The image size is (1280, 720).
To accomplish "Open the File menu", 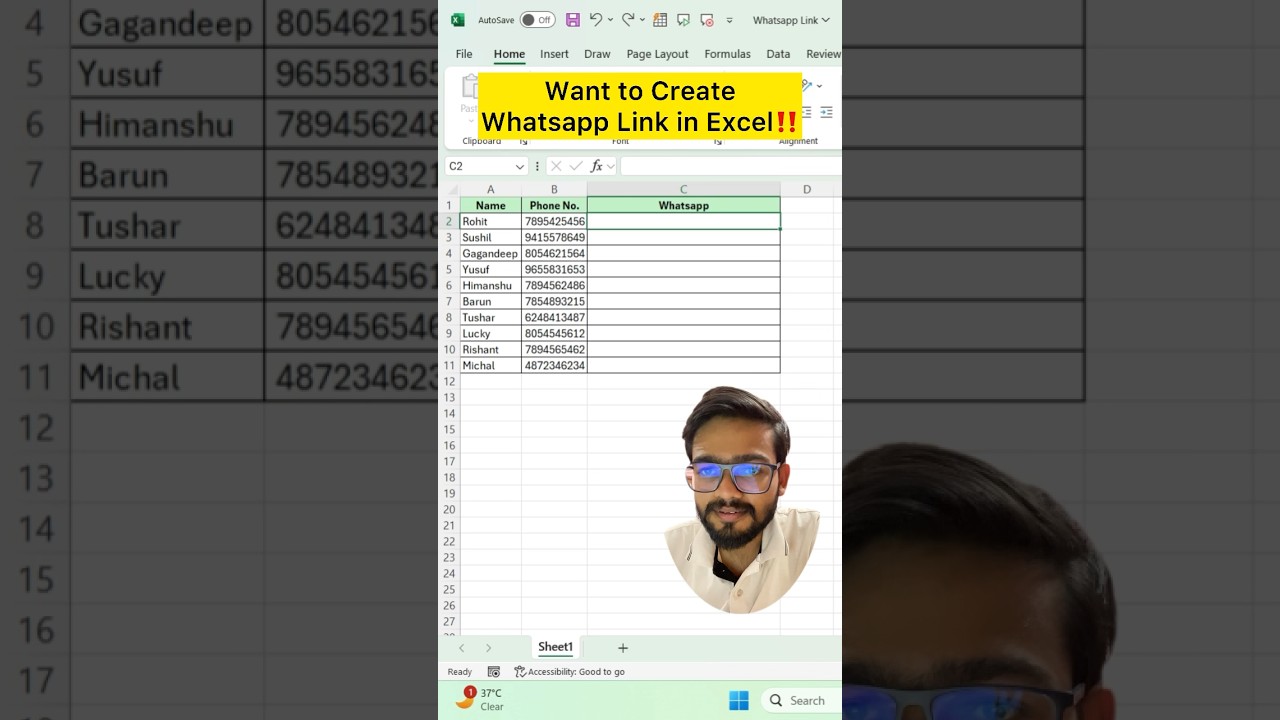I will pos(464,54).
